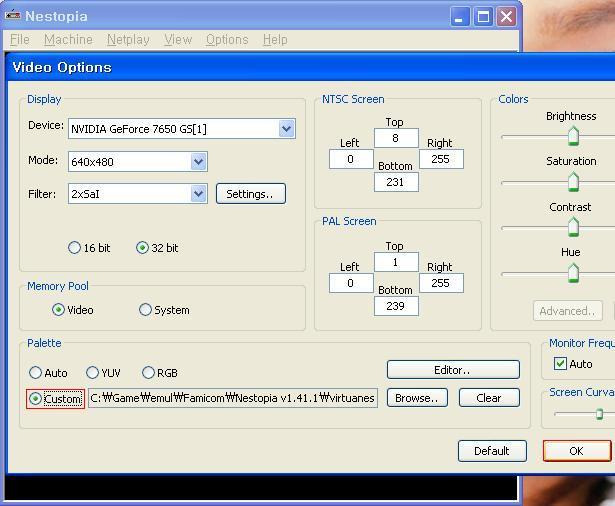The width and height of the screenshot is (615, 506).
Task: Click PAL Screen Bottom field
Action: point(396,306)
